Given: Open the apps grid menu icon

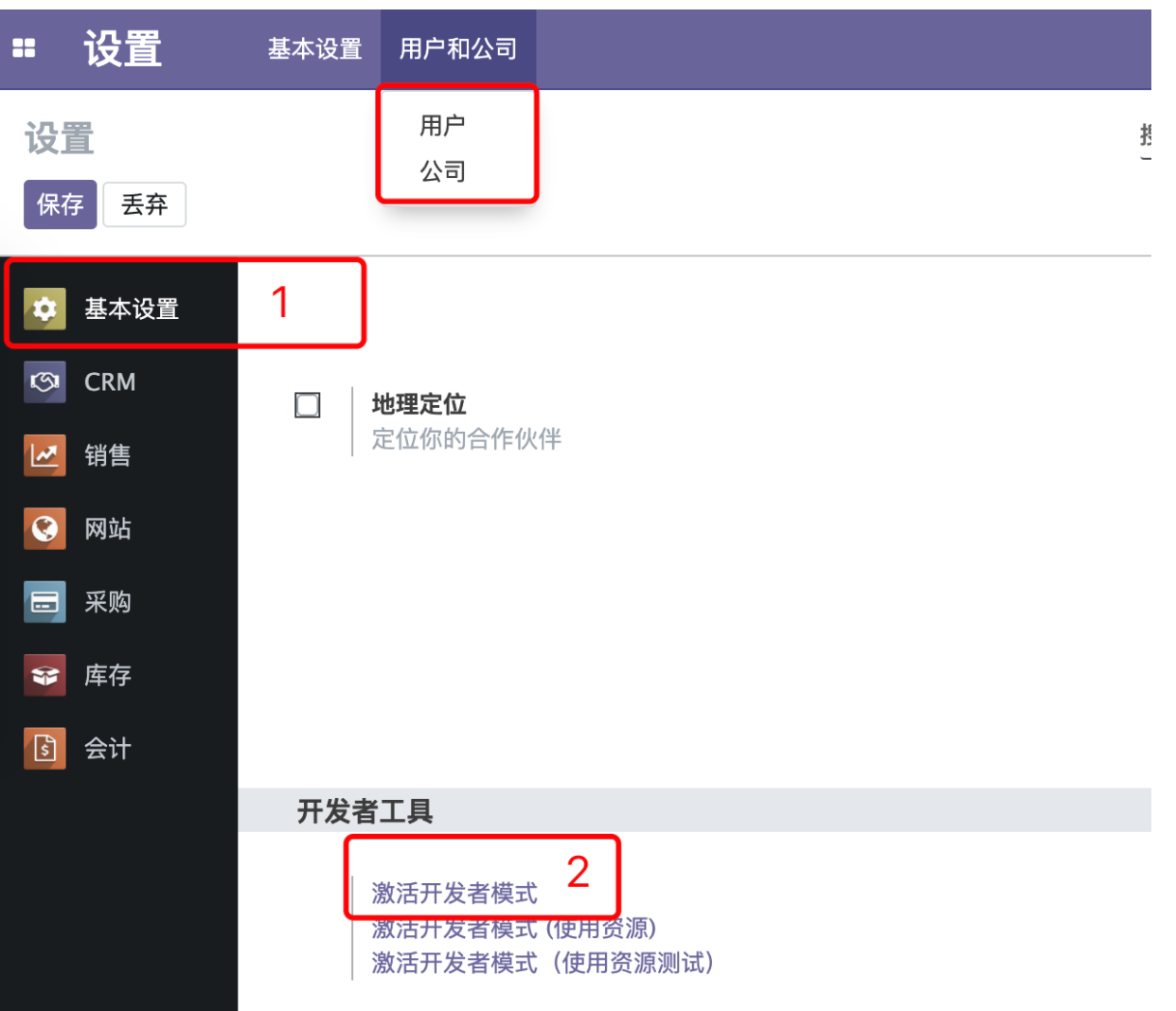Looking at the screenshot, I should pos(24,48).
